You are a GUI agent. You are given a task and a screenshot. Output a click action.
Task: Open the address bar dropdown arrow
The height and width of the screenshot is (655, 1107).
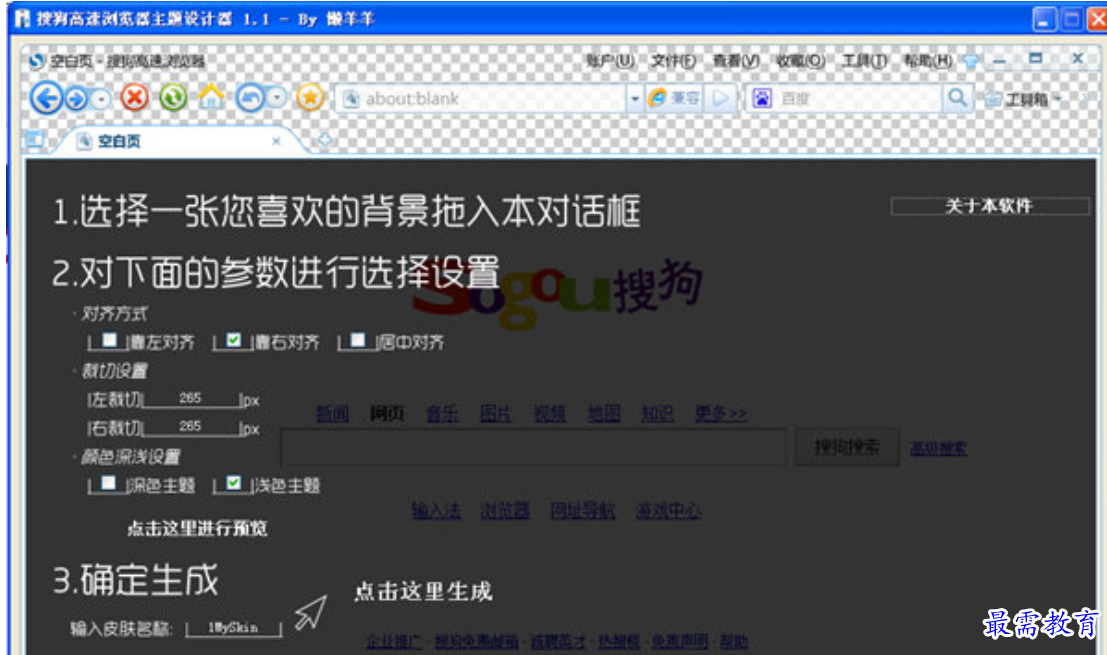coord(634,99)
